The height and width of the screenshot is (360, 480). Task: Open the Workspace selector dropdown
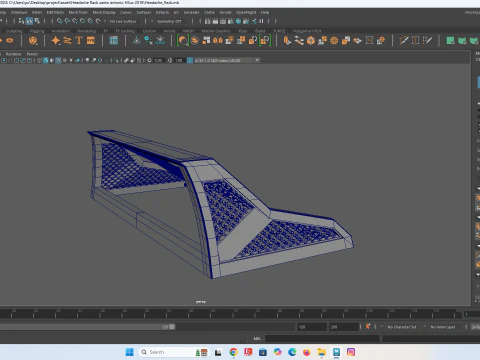pyautogui.click(x=473, y=12)
